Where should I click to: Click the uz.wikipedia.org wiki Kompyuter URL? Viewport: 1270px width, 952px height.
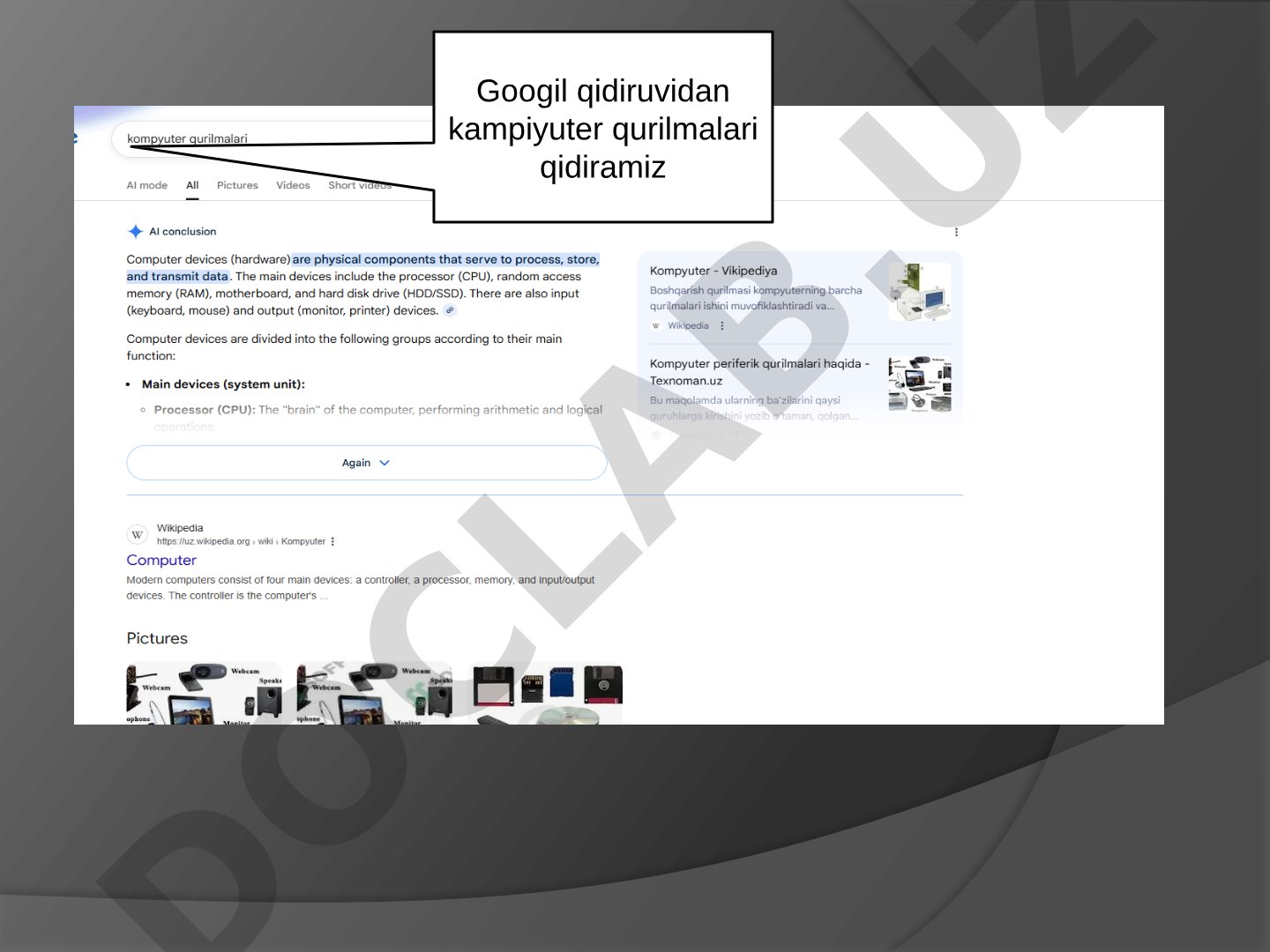pyautogui.click(x=241, y=541)
